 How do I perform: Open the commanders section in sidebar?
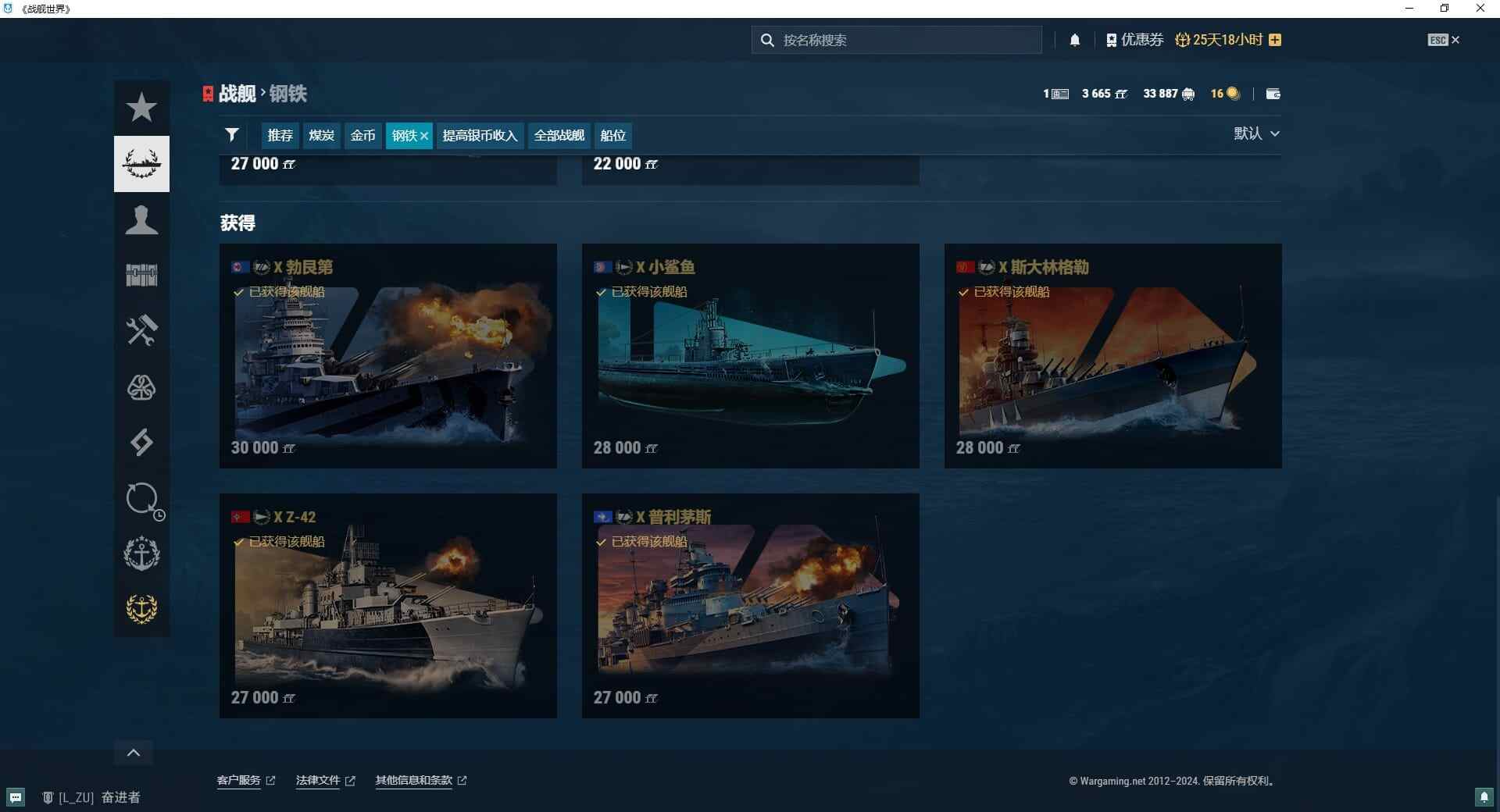(x=141, y=219)
